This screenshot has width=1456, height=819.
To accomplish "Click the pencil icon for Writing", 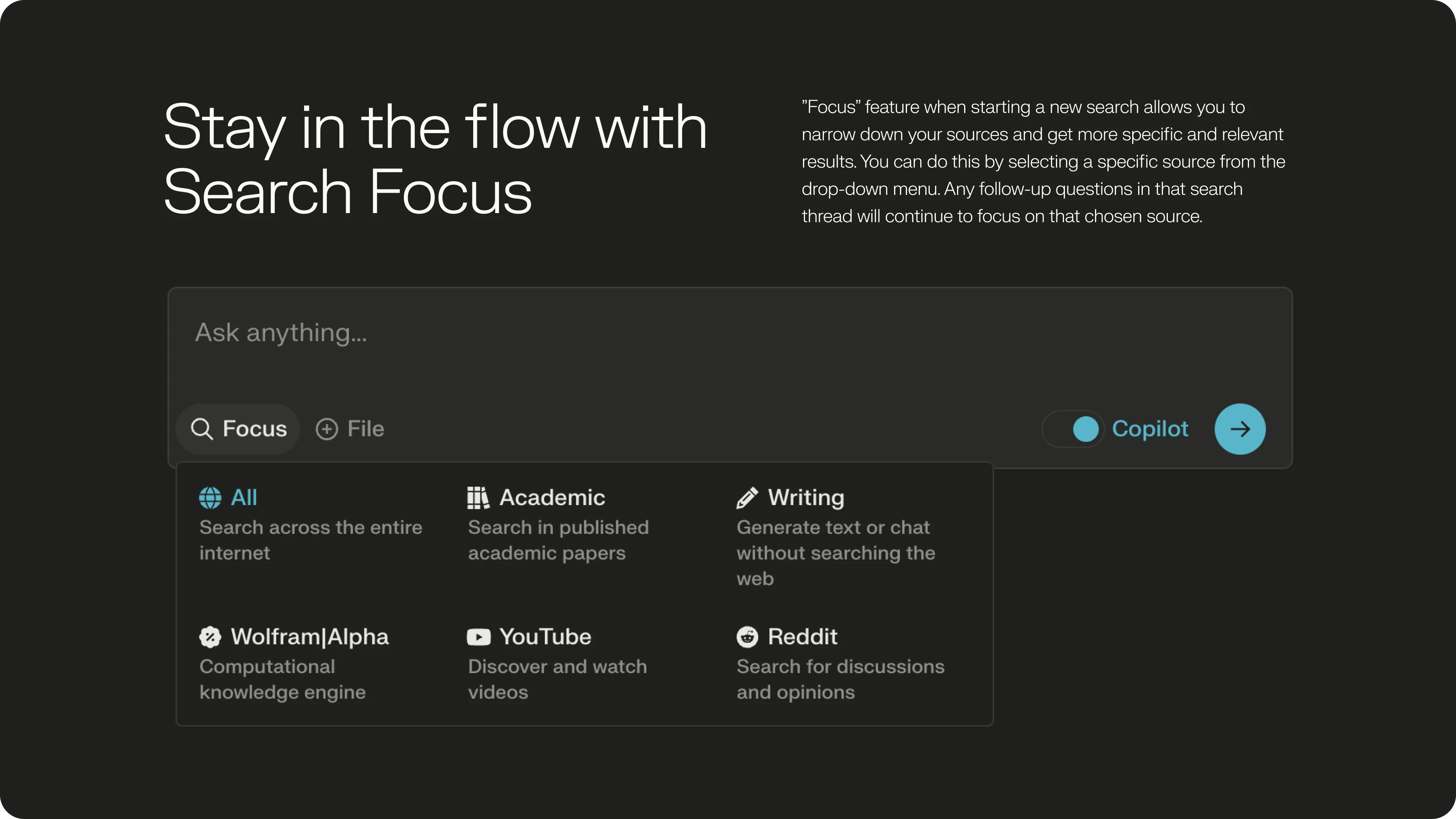I will [x=747, y=498].
